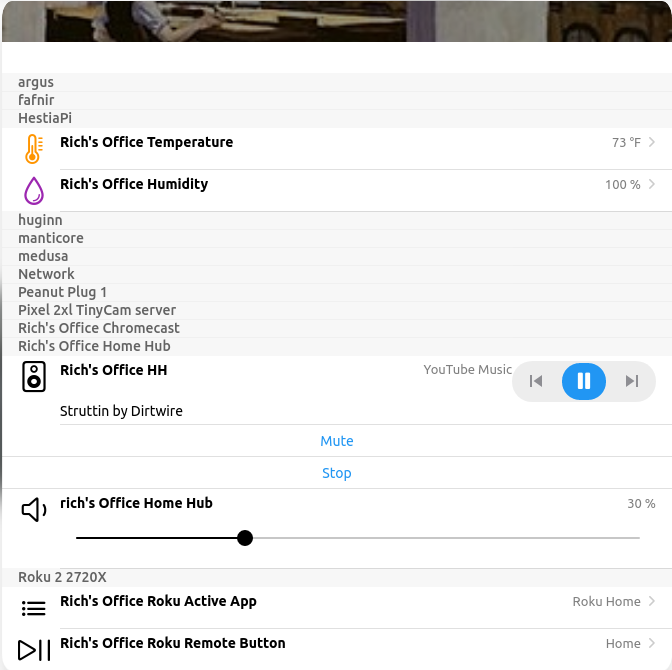
Task: Skip to previous track
Action: click(536, 381)
